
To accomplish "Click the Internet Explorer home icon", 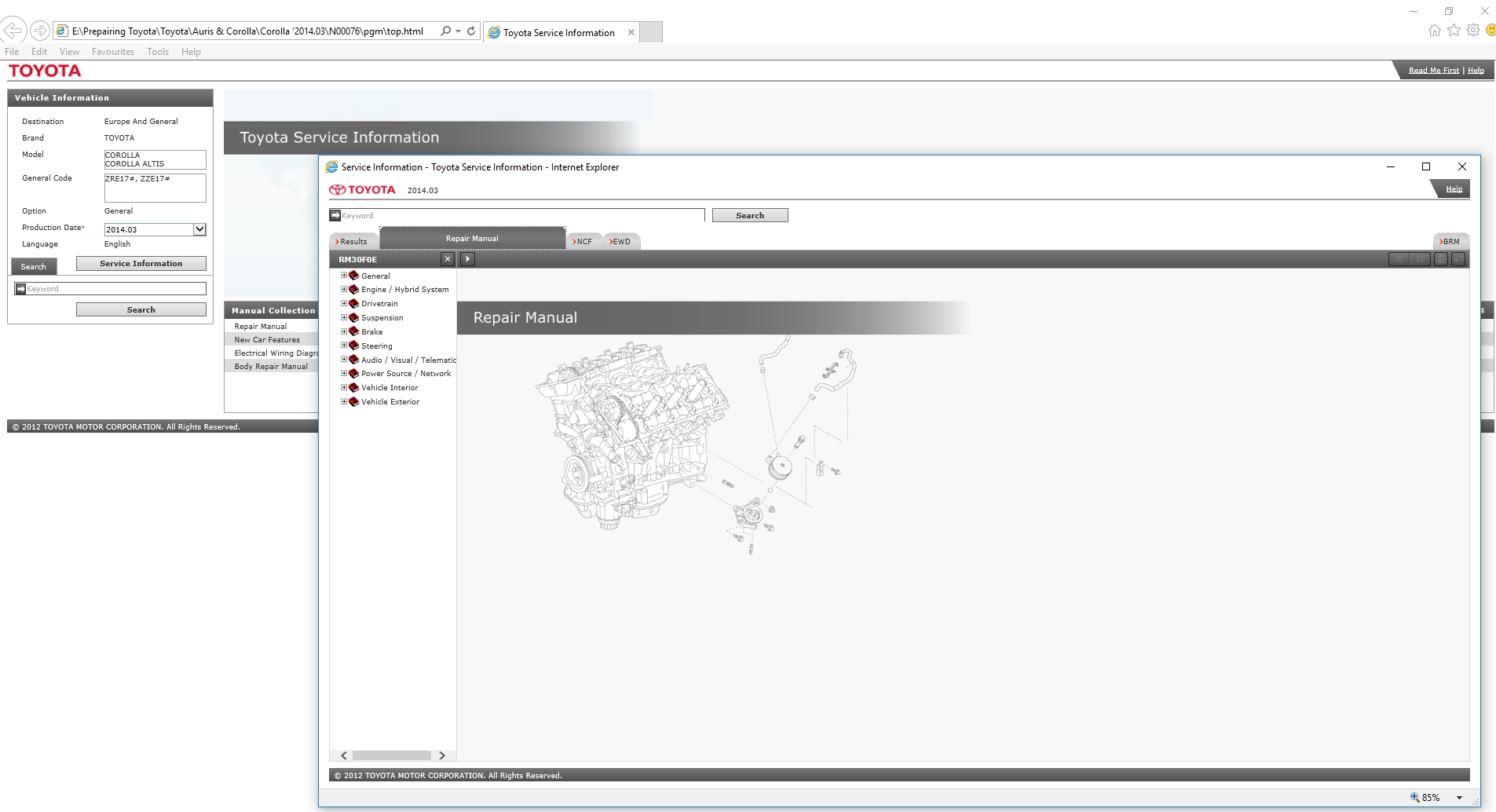I will [1435, 31].
